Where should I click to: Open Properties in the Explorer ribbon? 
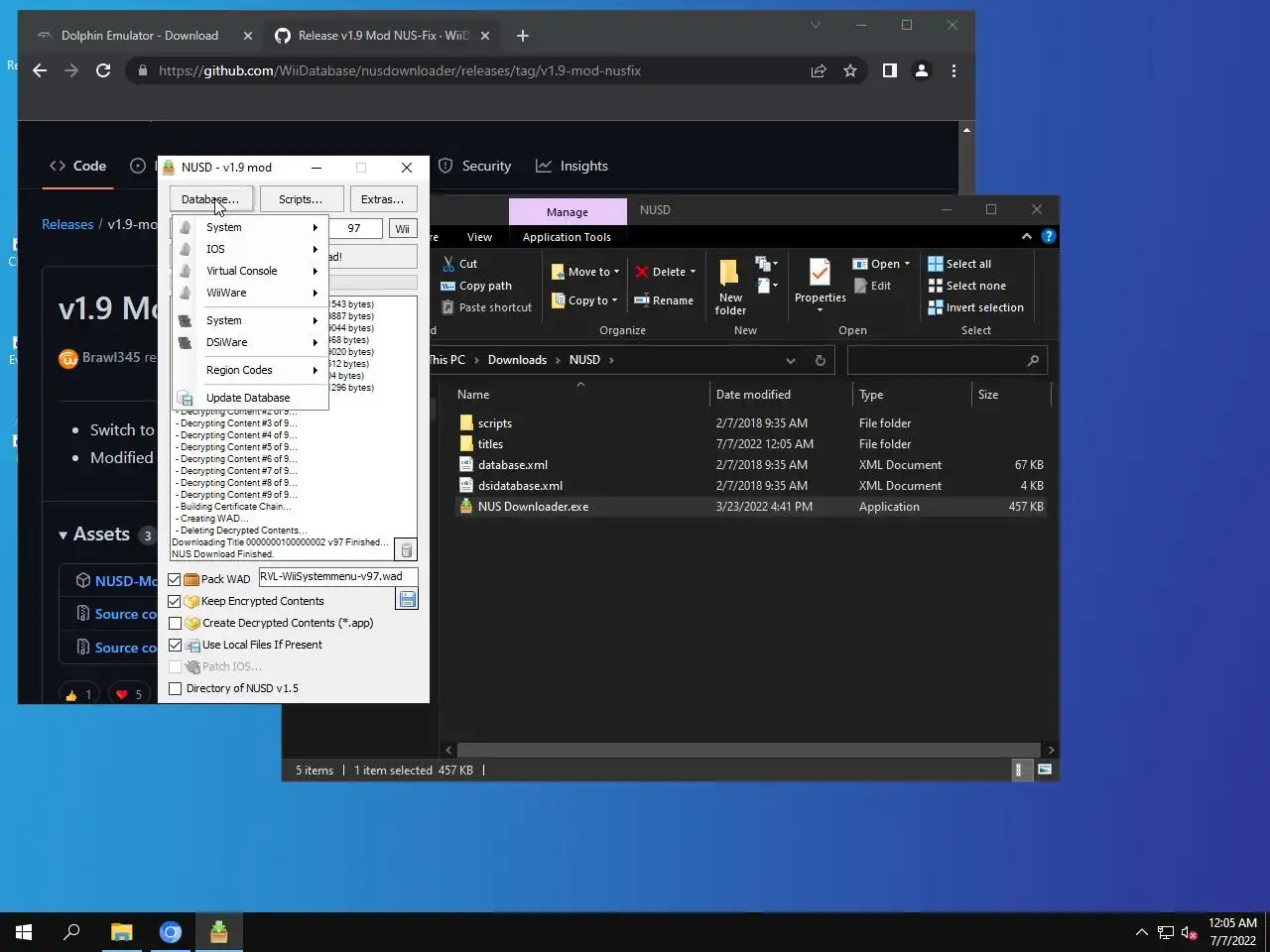pos(820,286)
